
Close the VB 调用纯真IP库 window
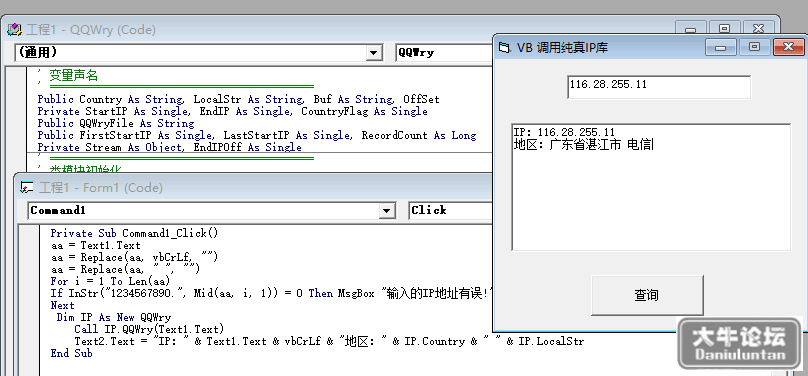pyautogui.click(x=788, y=47)
